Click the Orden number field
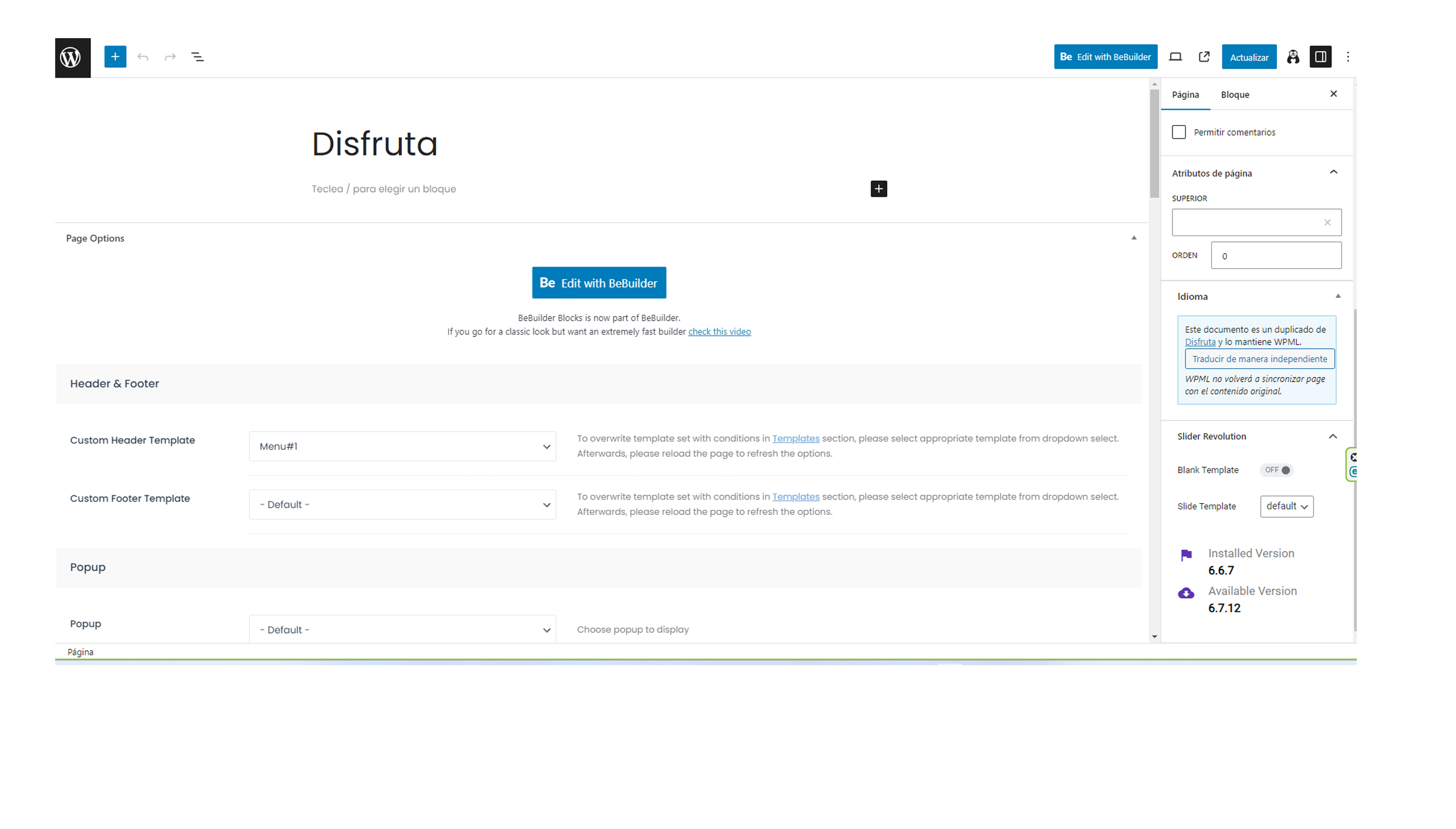 coord(1276,255)
